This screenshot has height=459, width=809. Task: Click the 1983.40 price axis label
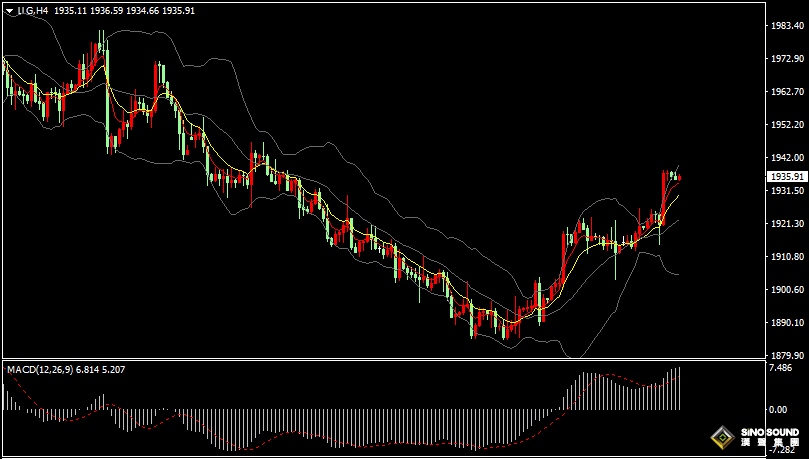[784, 26]
